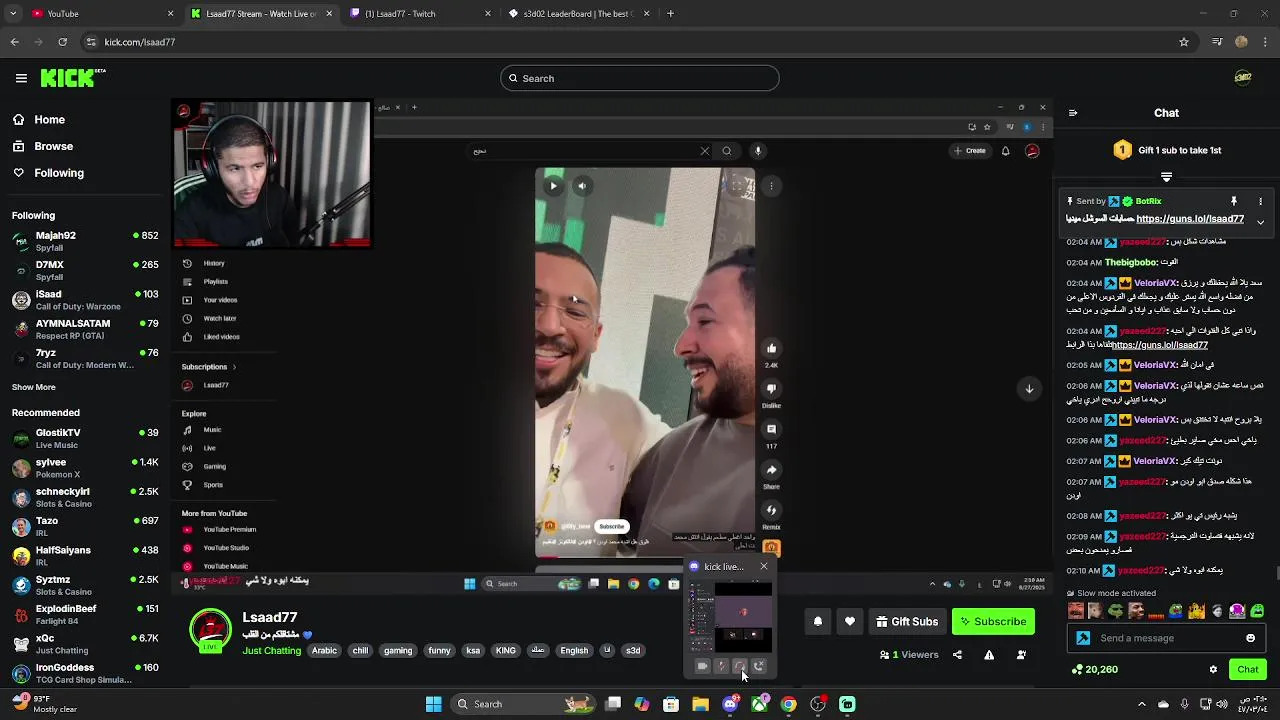Open the Lsaad77 channel avatar
Viewport: 1280px width, 720px height.
(x=210, y=630)
